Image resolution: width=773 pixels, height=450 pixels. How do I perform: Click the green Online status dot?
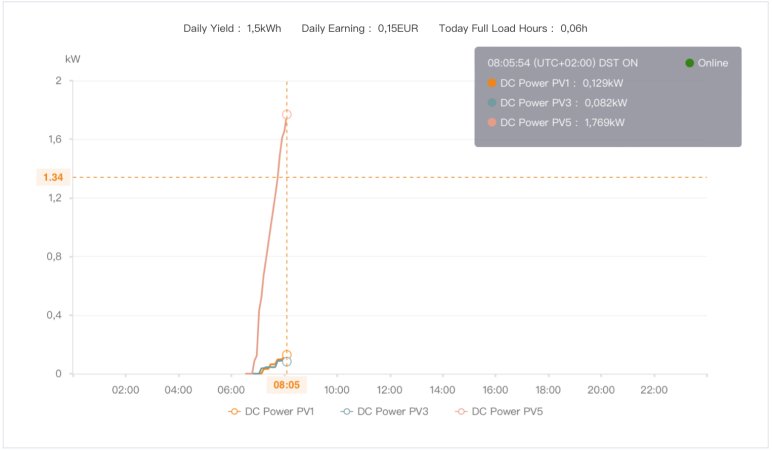(x=690, y=63)
